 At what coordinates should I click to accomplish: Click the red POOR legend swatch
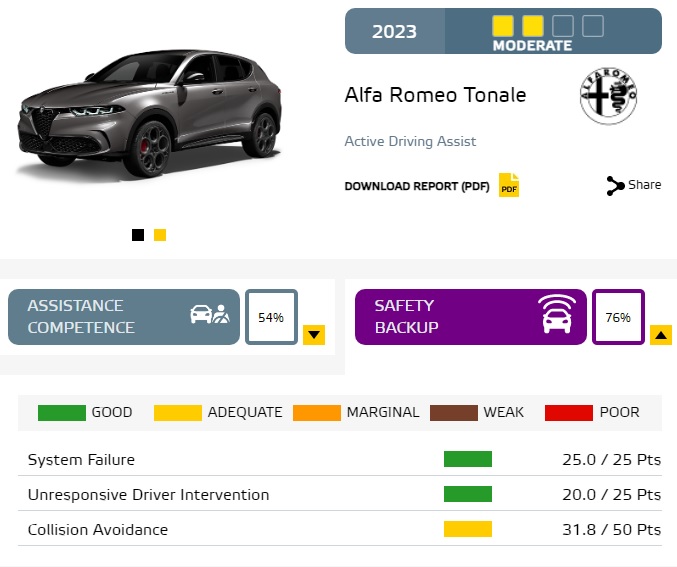coord(569,412)
